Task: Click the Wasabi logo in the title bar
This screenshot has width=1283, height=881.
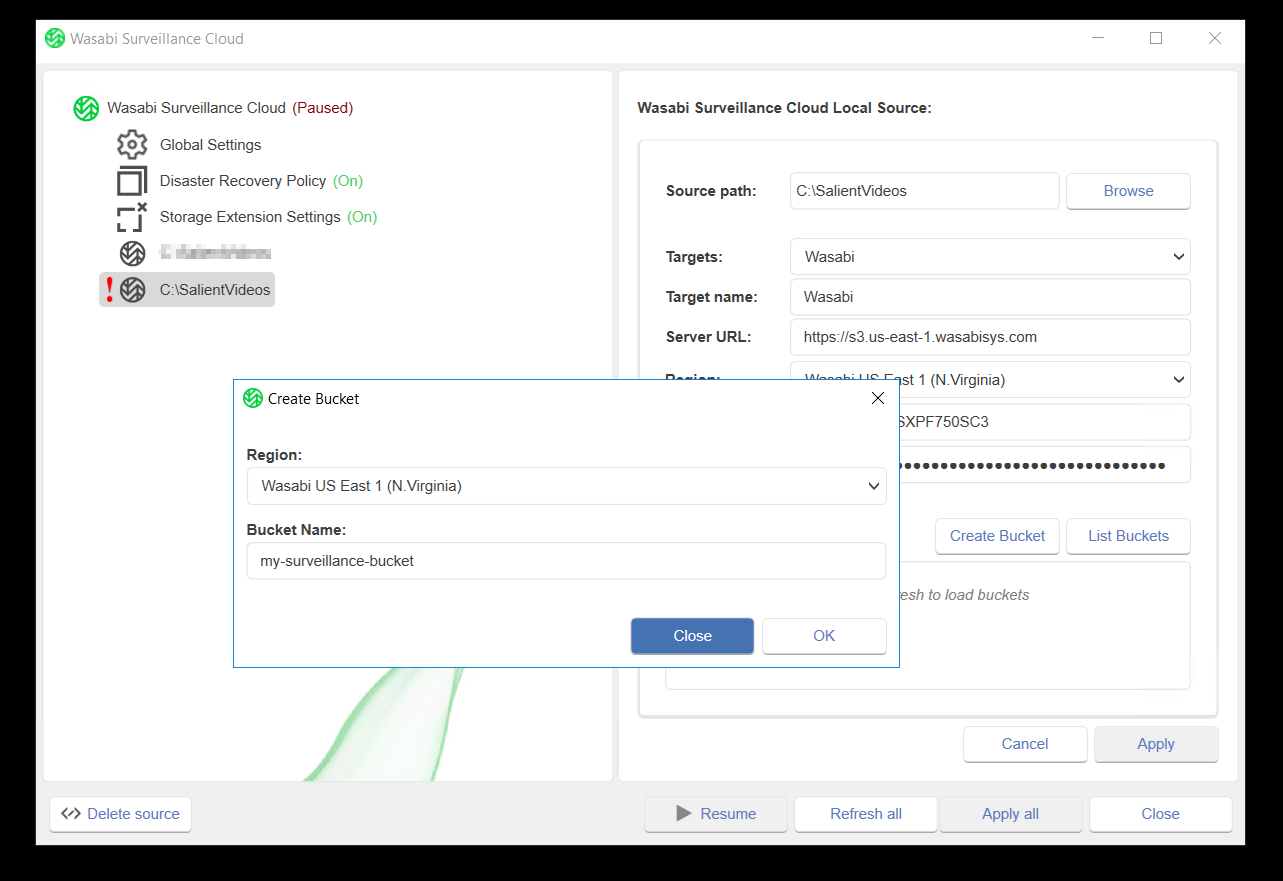Action: [x=55, y=38]
